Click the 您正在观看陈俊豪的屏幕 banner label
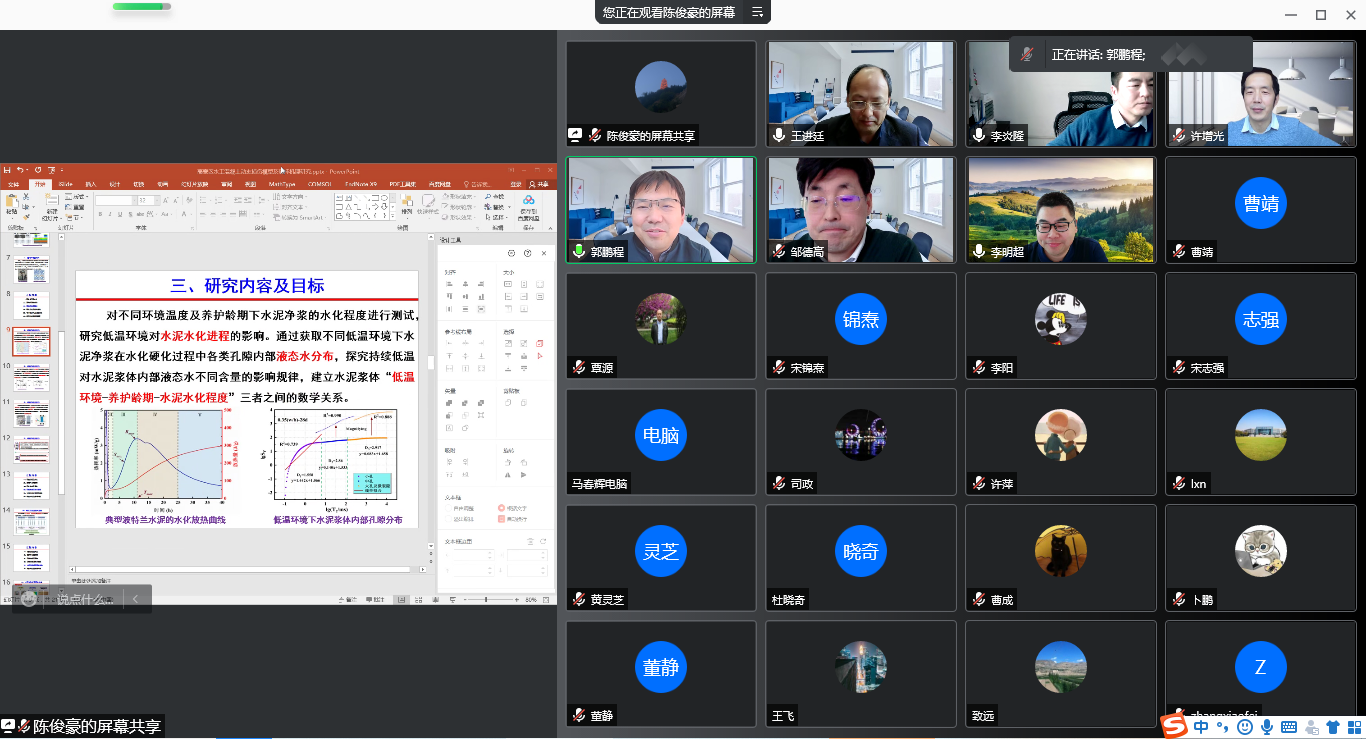The width and height of the screenshot is (1366, 739). tap(668, 12)
